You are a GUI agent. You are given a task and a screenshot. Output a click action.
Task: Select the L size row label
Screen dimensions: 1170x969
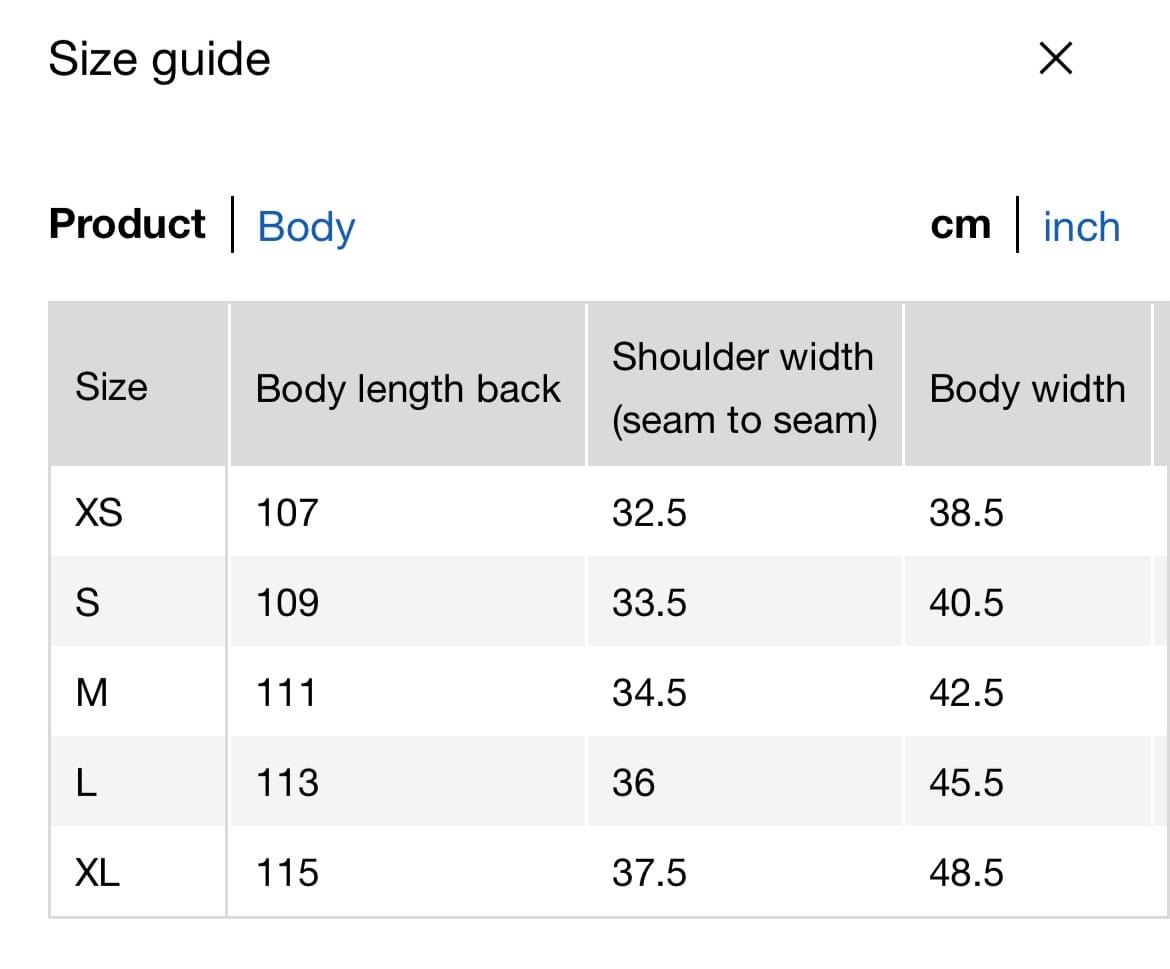(87, 783)
